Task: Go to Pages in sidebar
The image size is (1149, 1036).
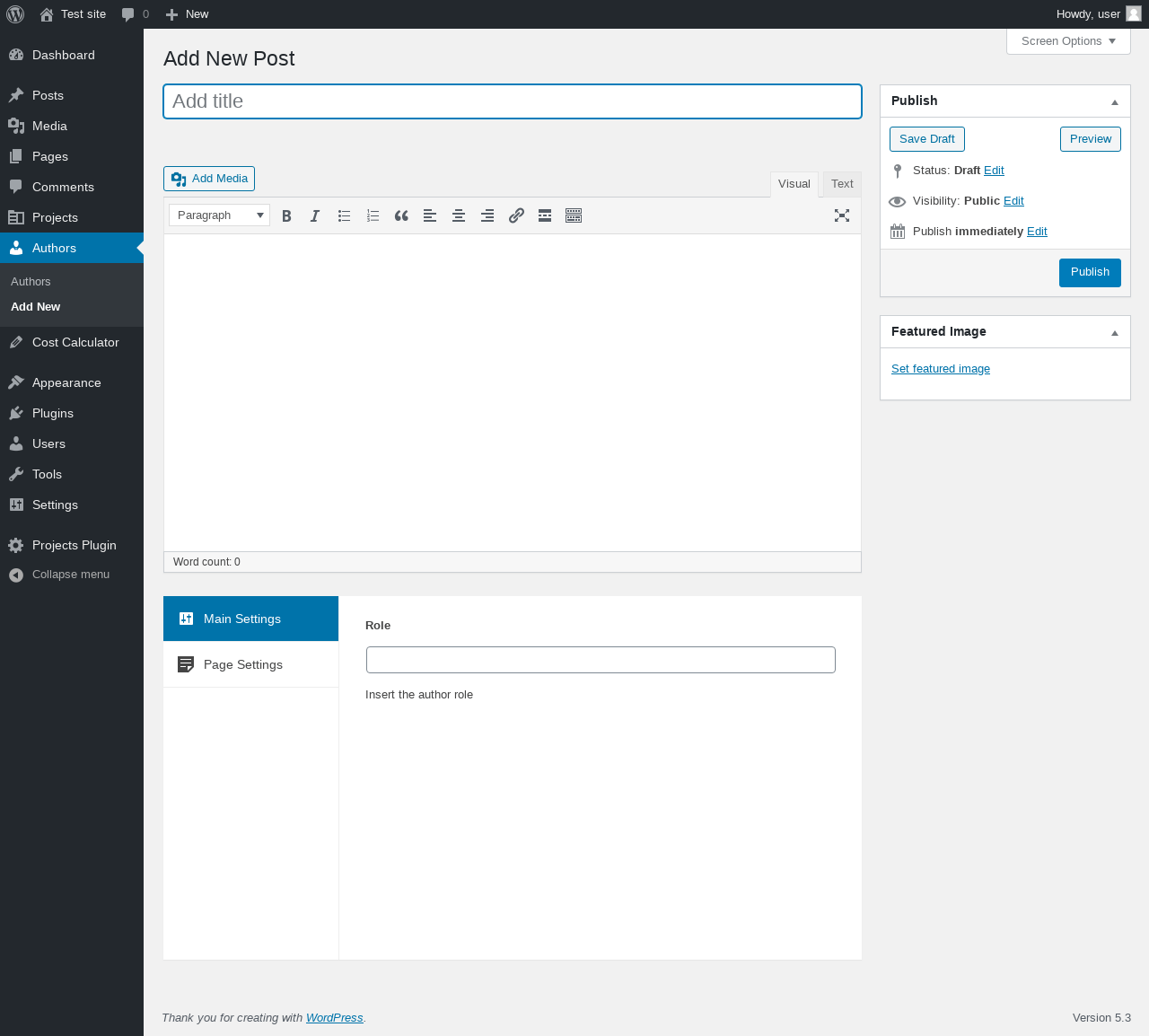Action: 72,156
